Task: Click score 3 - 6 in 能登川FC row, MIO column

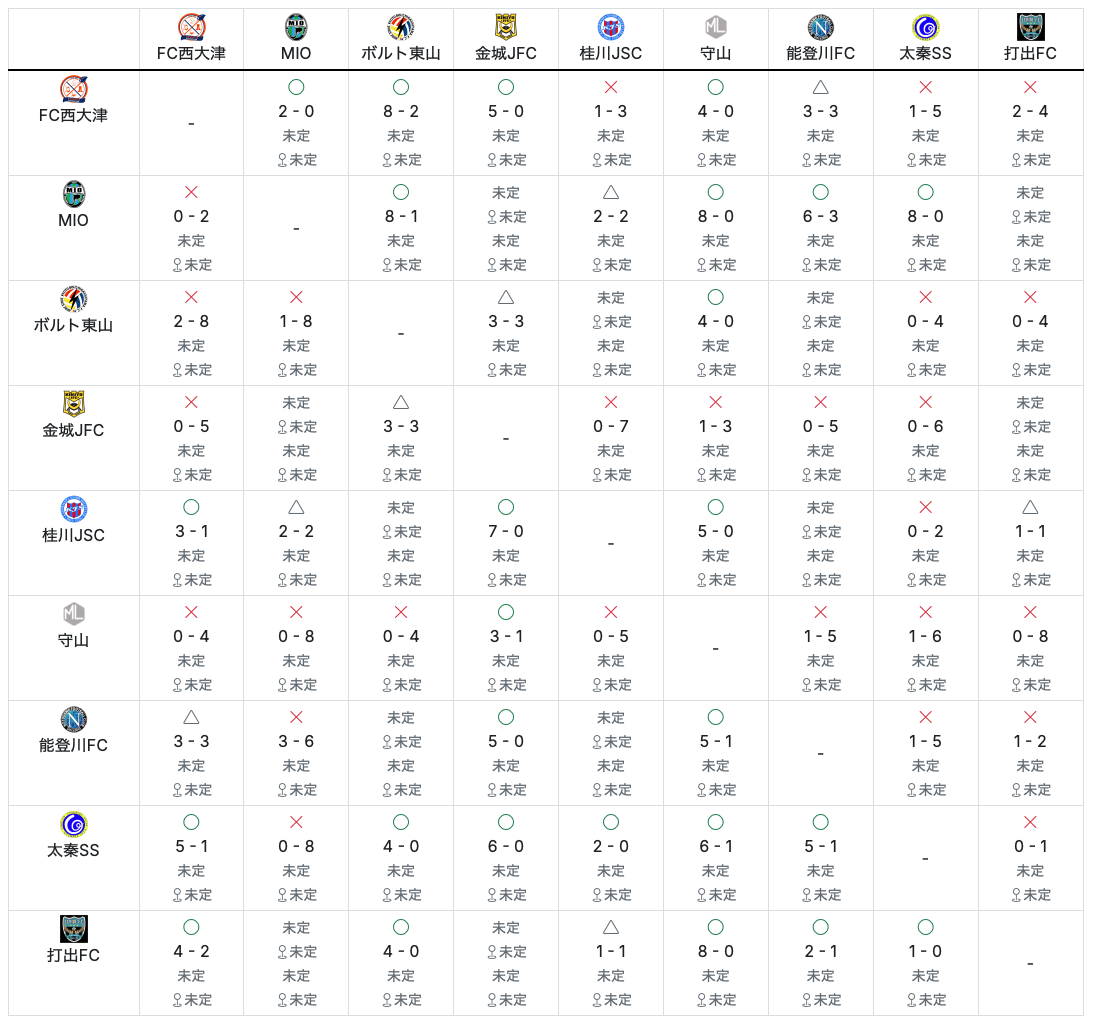Action: click(x=296, y=741)
